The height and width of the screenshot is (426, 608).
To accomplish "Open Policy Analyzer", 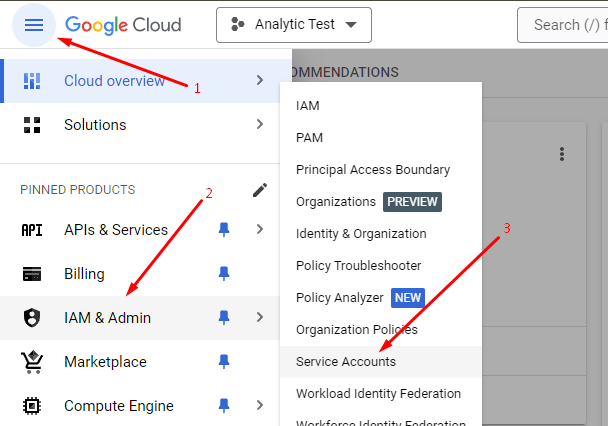I will 381,298.
